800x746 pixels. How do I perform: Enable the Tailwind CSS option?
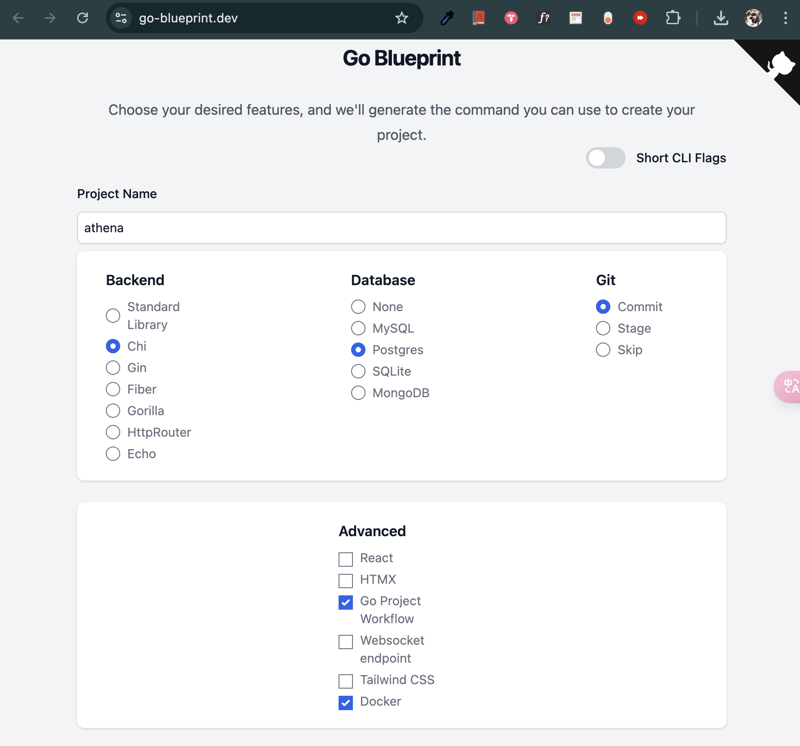point(346,681)
